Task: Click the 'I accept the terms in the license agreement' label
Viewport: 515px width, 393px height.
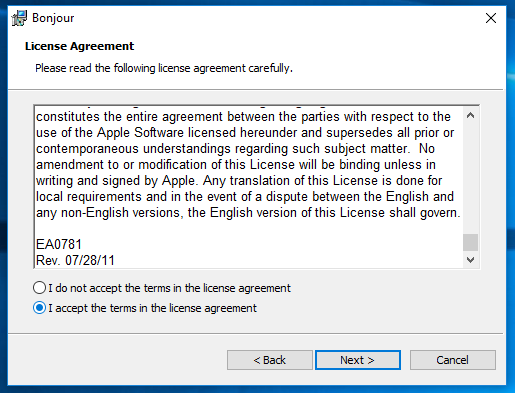Action: 153,308
